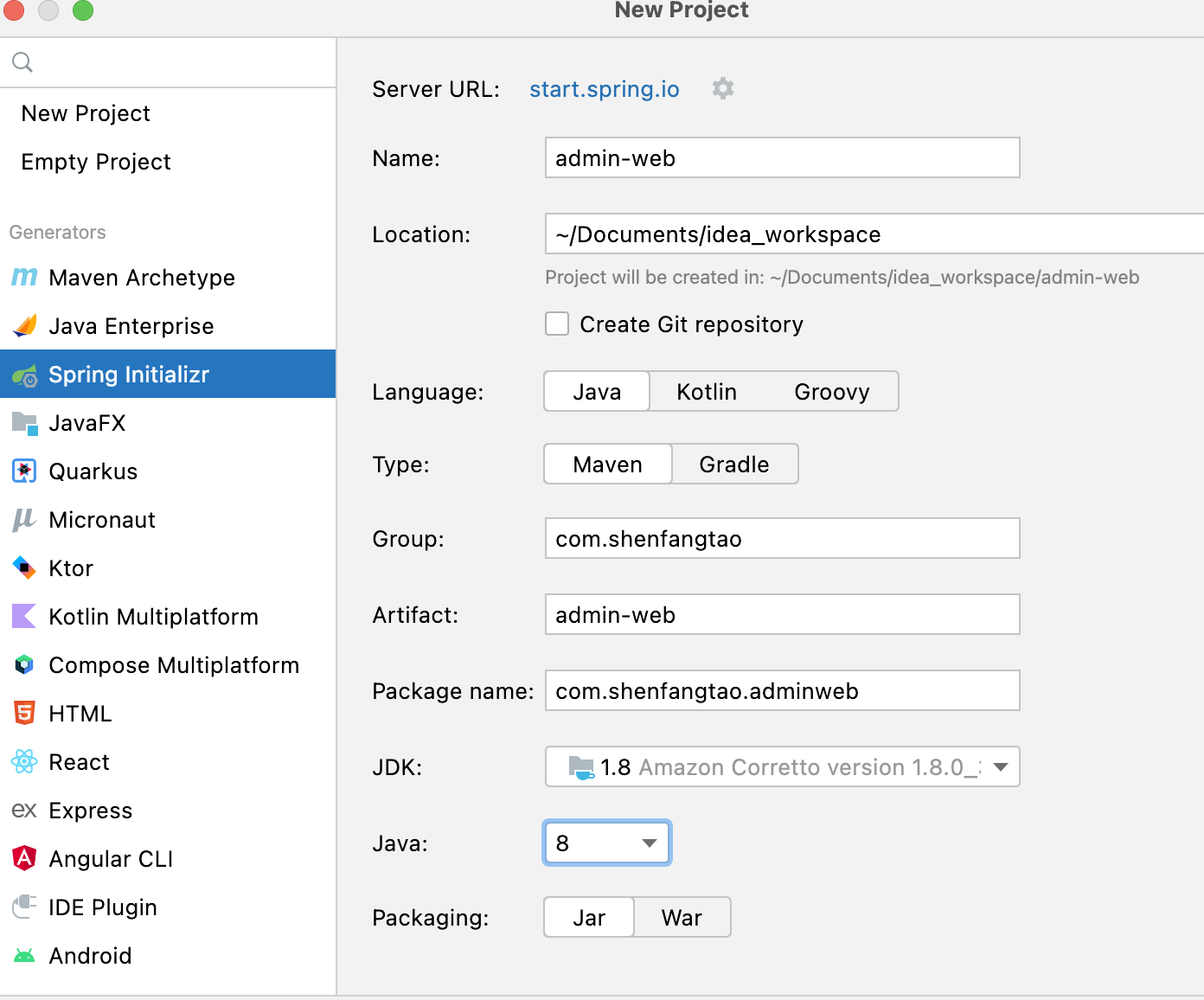This screenshot has height=1000, width=1204.
Task: Choose Micronaut generator label
Action: coord(102,520)
